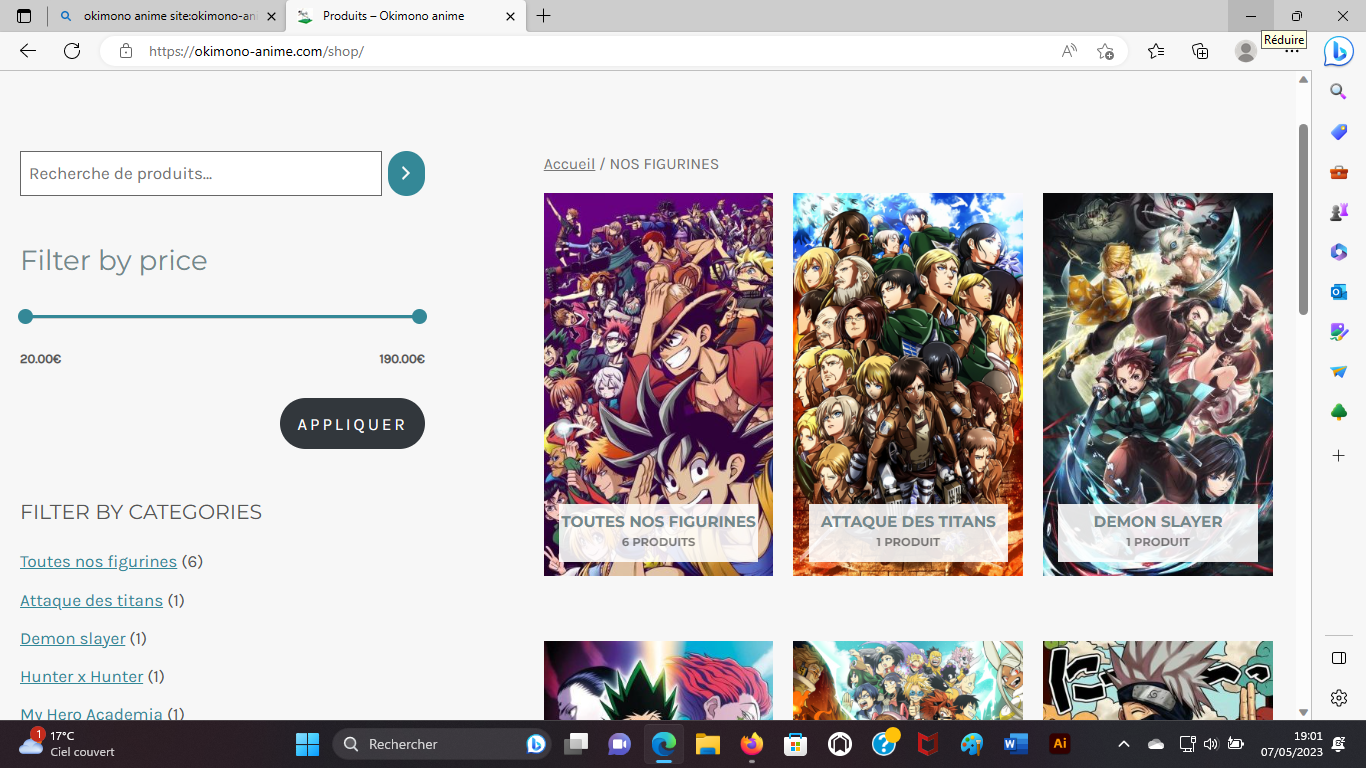This screenshot has width=1366, height=768.
Task: Click the browser refresh icon
Action: tap(72, 51)
